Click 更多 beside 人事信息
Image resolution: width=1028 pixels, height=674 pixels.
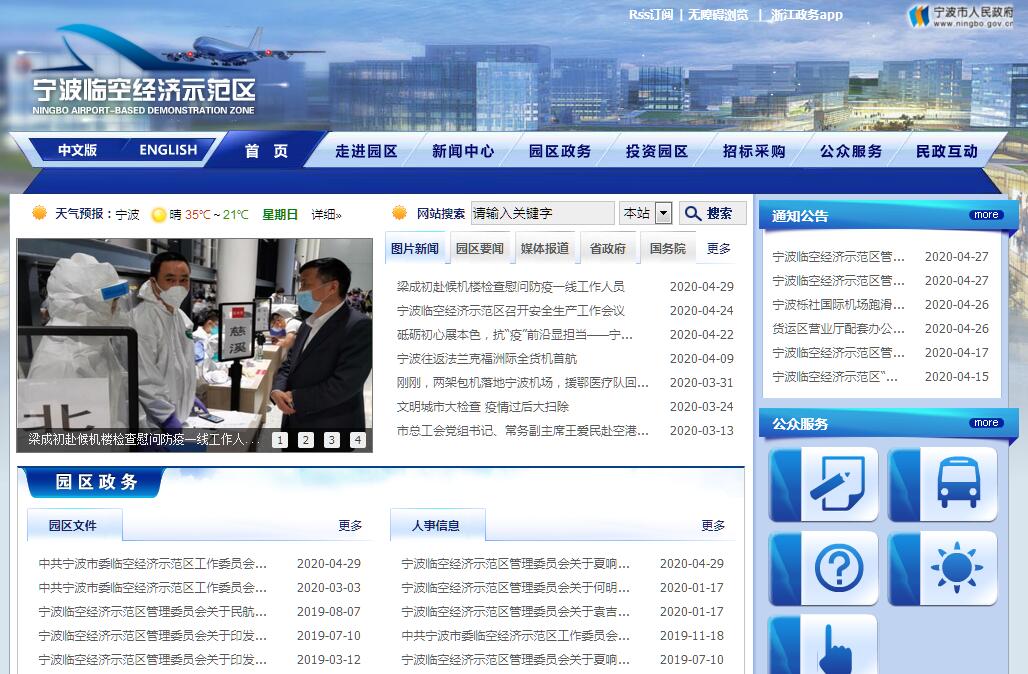point(713,526)
